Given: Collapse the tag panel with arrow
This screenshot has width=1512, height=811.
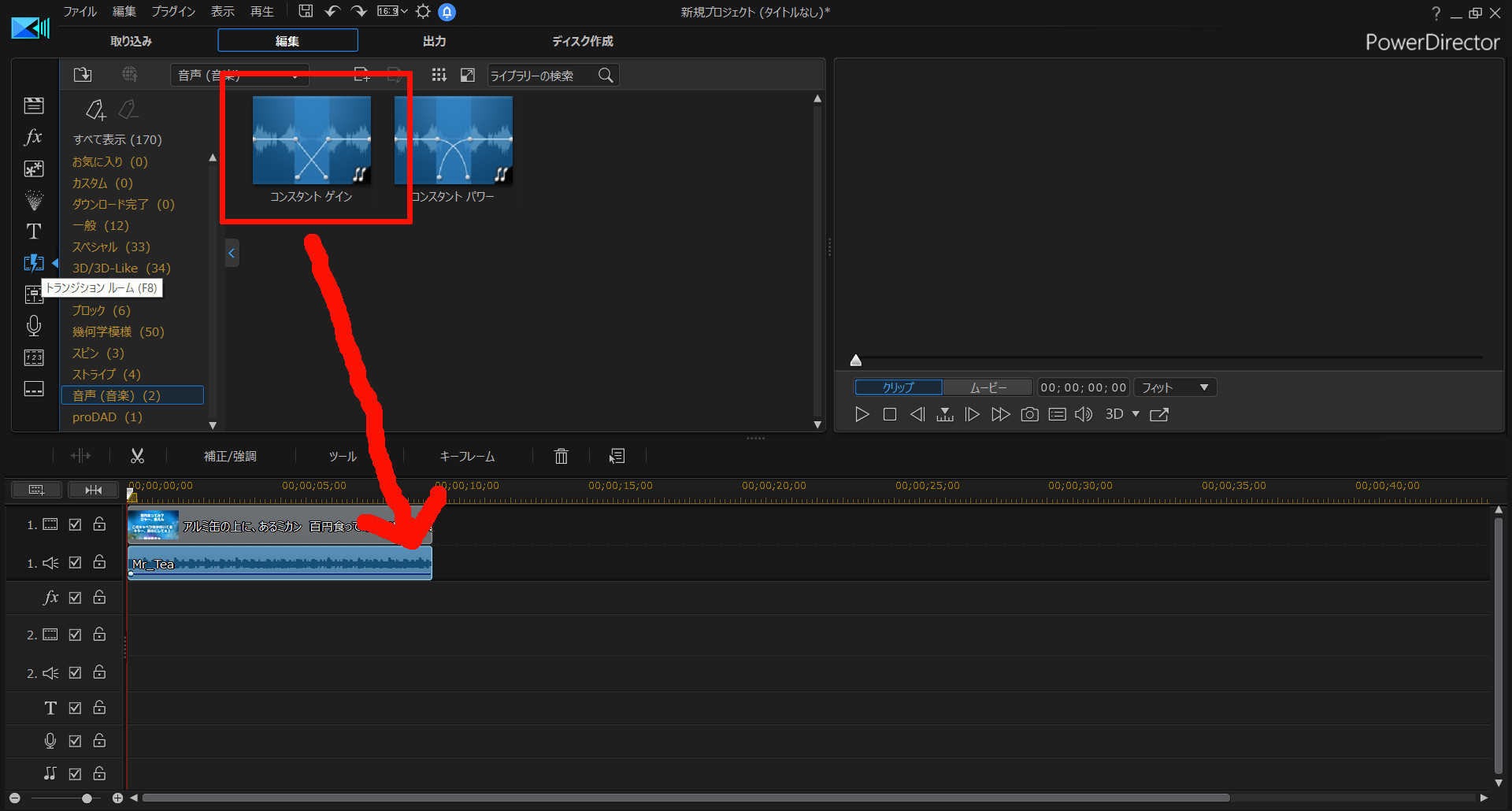Looking at the screenshot, I should [x=232, y=254].
